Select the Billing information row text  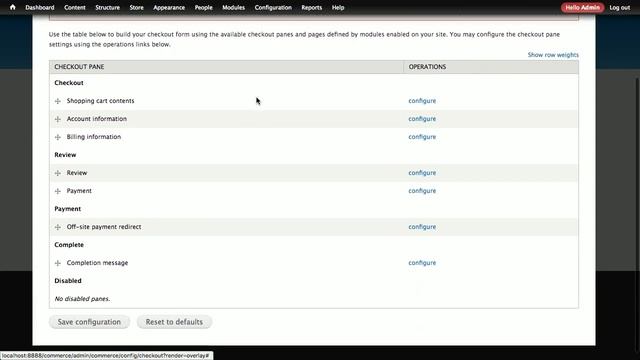click(x=94, y=137)
